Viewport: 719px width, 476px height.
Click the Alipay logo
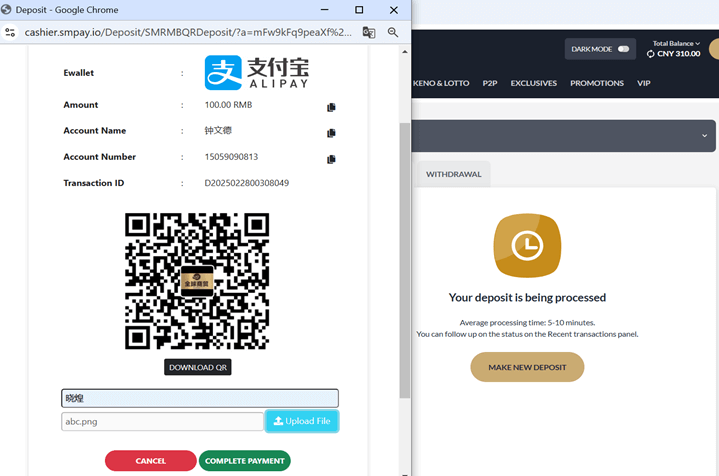click(256, 72)
